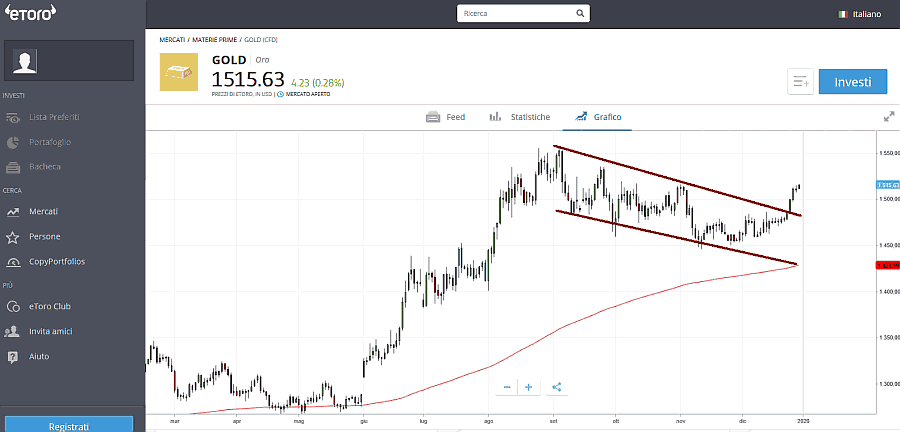Open the Italiano language selector

860,15
